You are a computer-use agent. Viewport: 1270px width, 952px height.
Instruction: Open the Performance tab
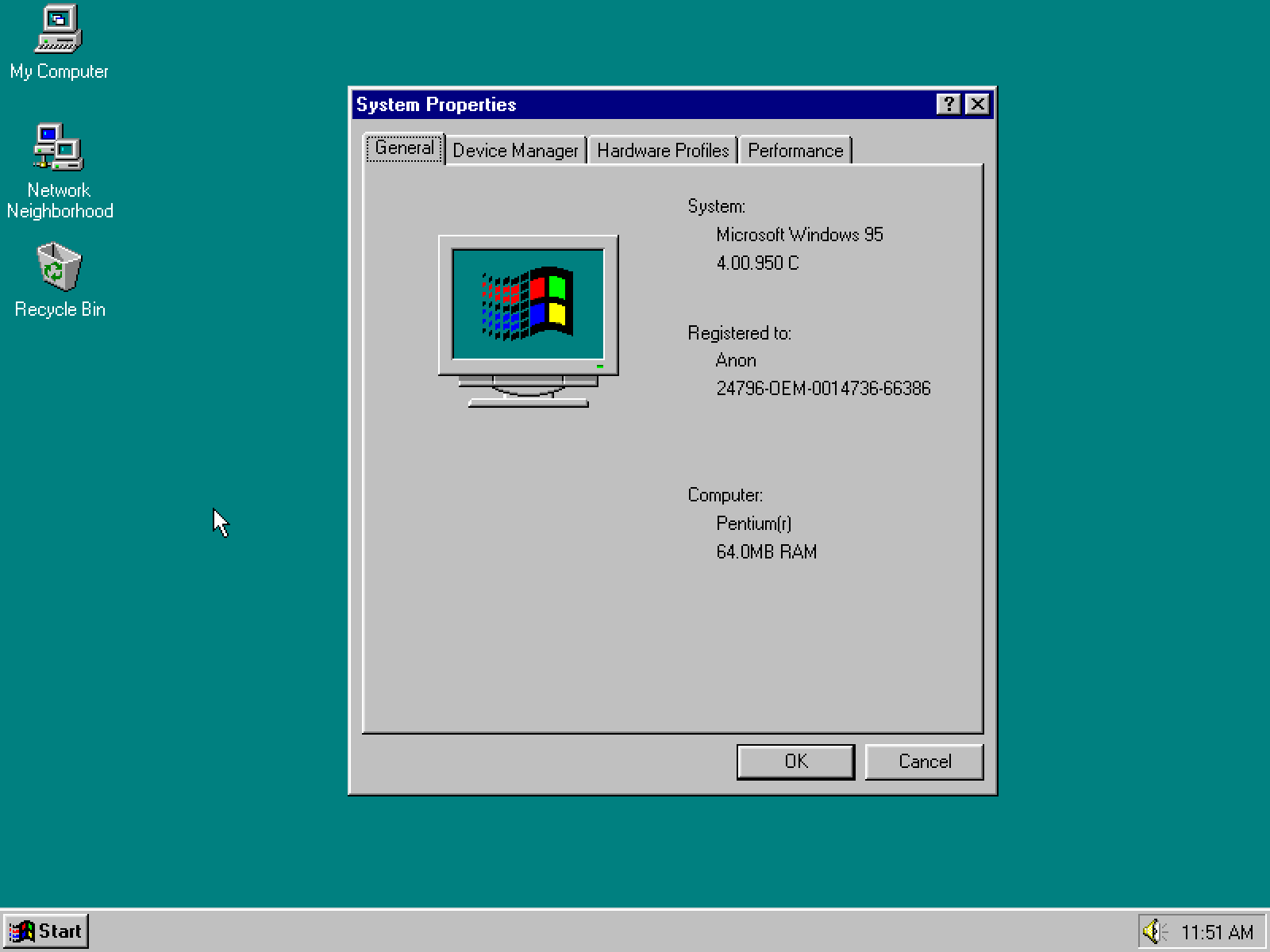[795, 151]
